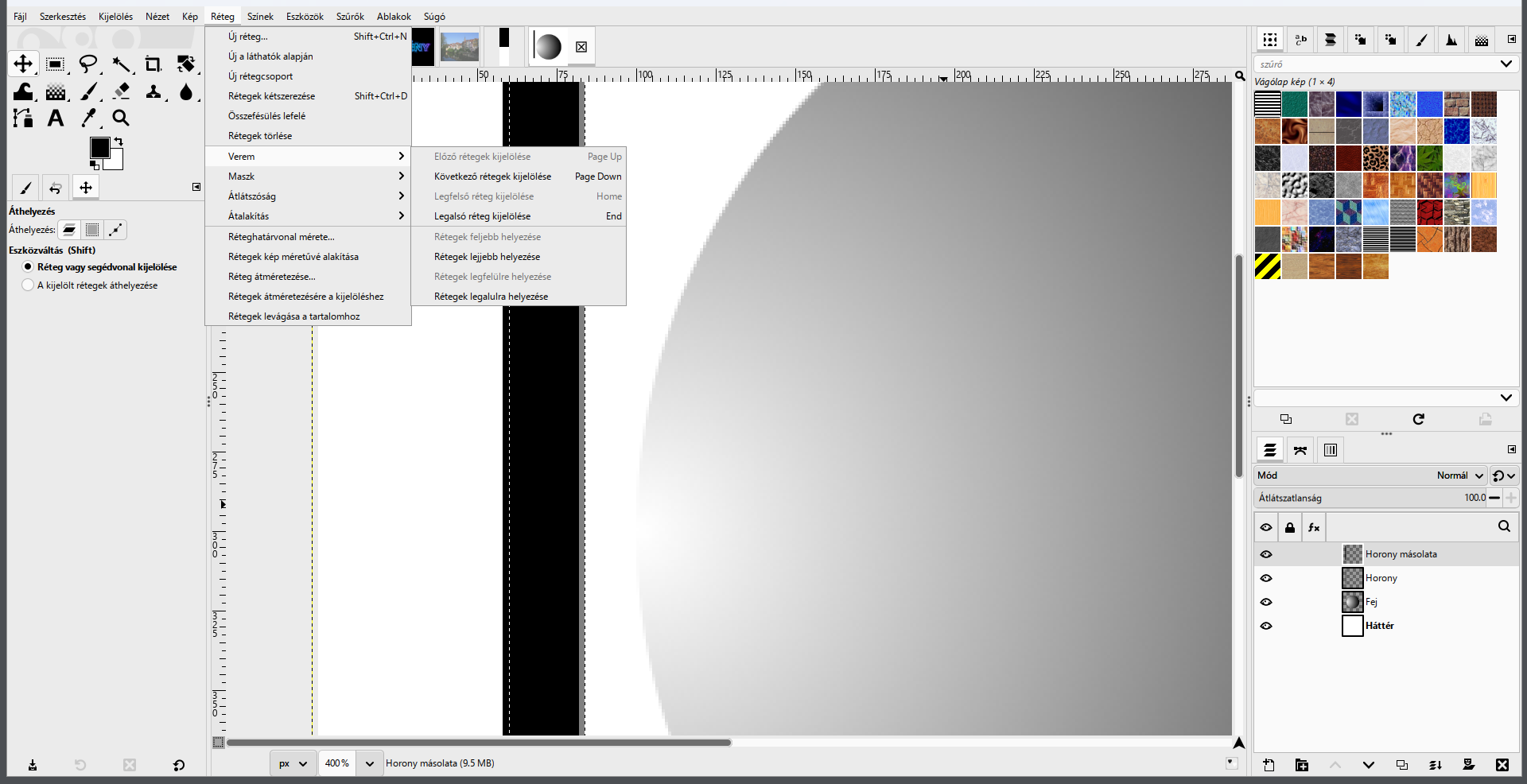Hide the Horony layer
Image resolution: width=1527 pixels, height=784 pixels.
click(1266, 578)
